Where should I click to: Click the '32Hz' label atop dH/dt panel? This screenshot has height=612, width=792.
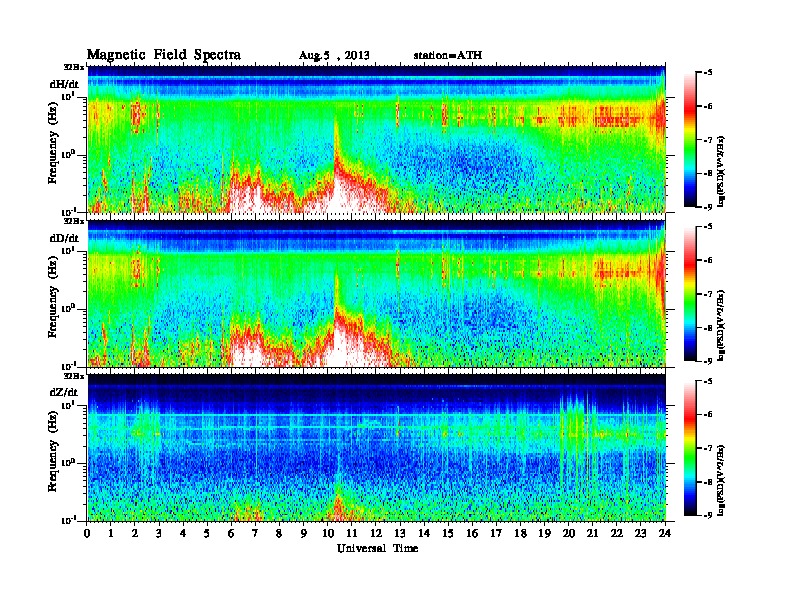(74, 67)
